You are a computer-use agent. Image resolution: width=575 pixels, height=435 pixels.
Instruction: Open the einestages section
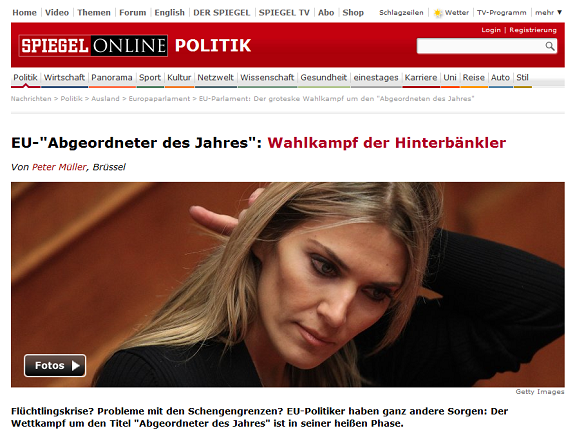[x=376, y=78]
